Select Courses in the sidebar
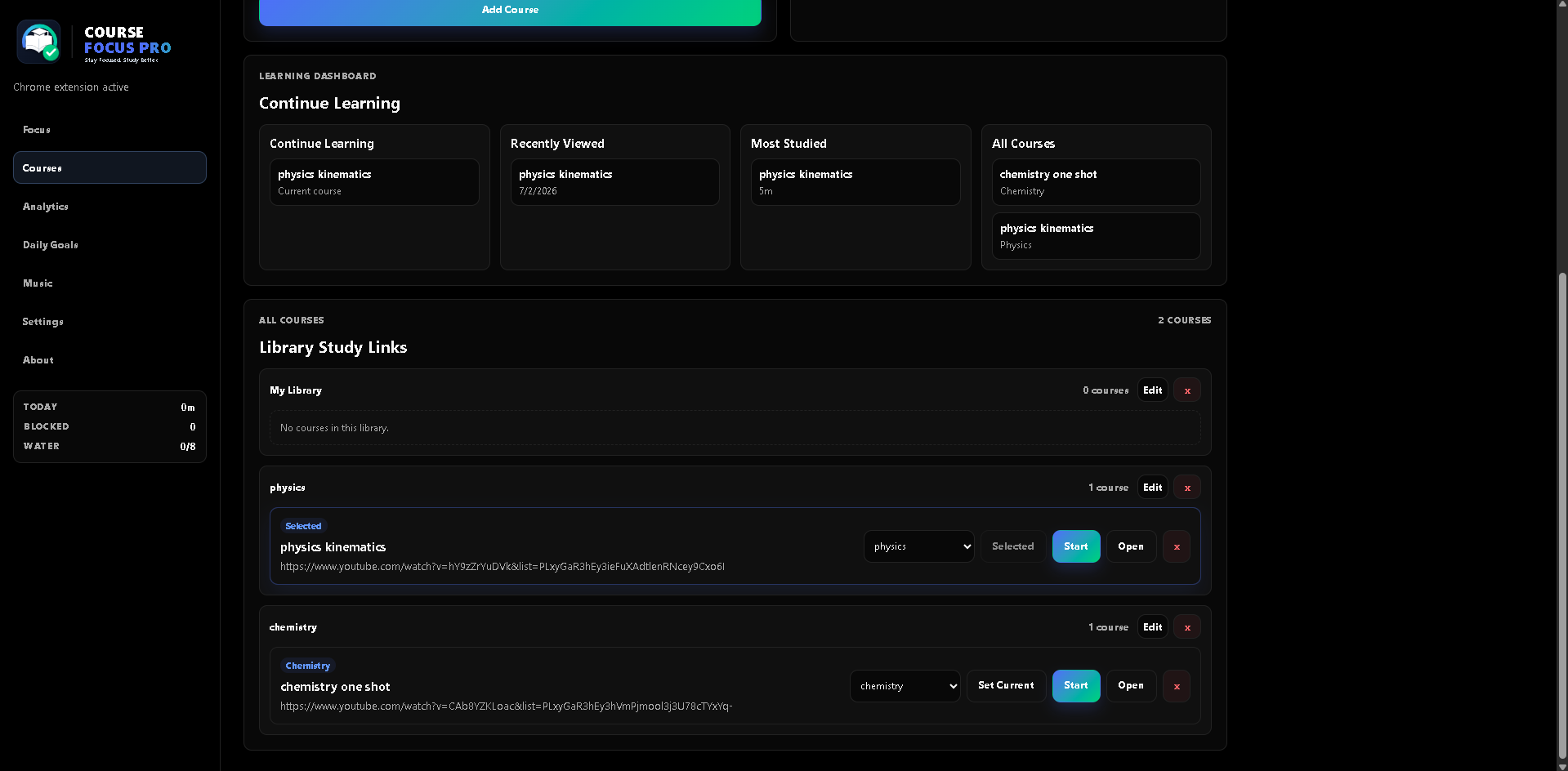 (109, 167)
